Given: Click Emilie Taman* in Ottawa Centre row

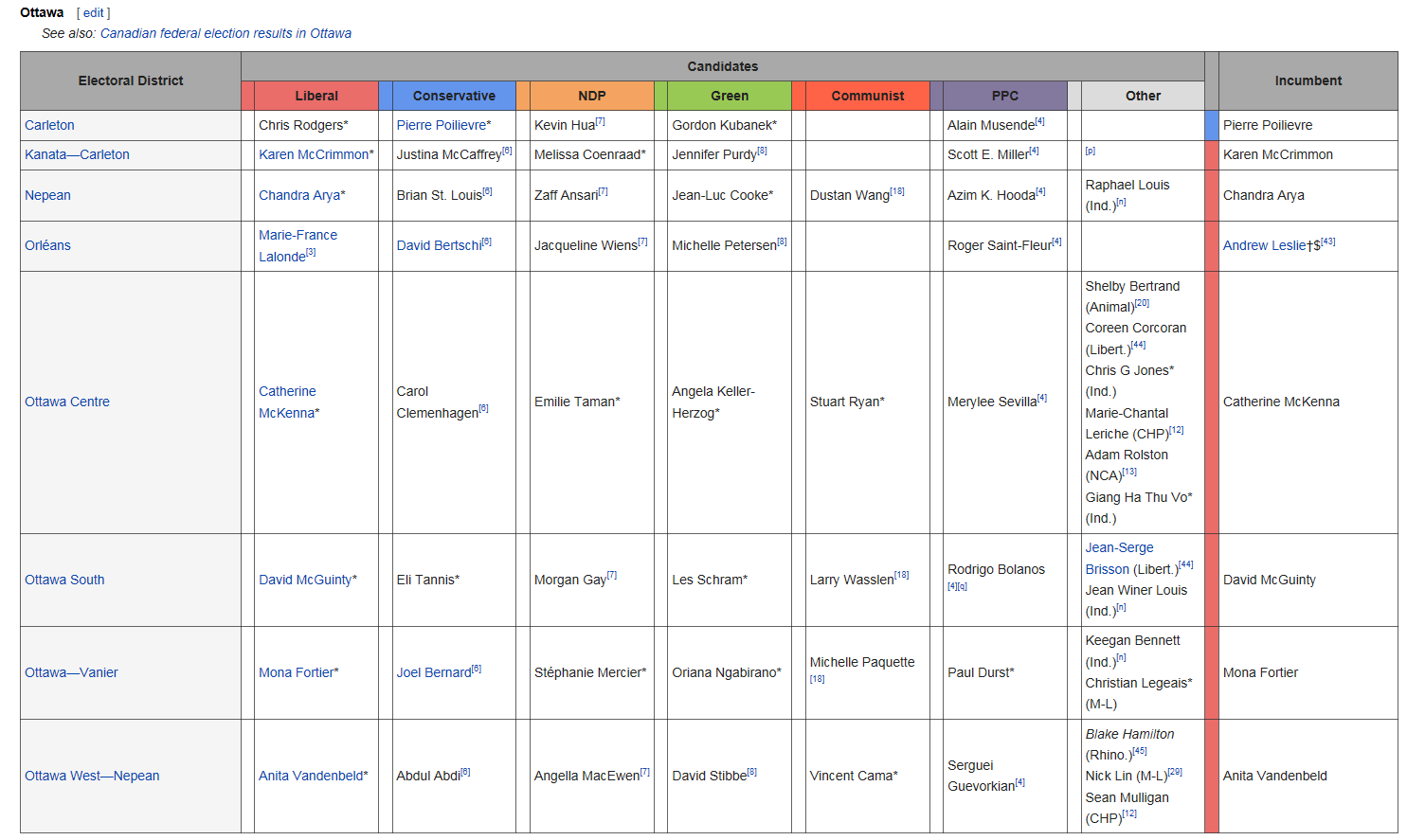Looking at the screenshot, I should point(577,402).
